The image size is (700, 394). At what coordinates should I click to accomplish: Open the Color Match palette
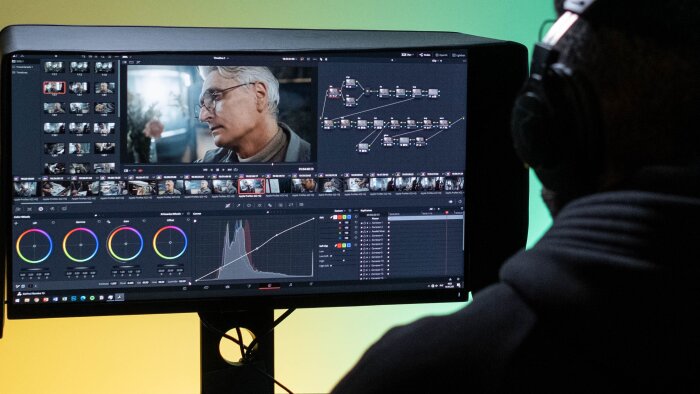click(29, 209)
